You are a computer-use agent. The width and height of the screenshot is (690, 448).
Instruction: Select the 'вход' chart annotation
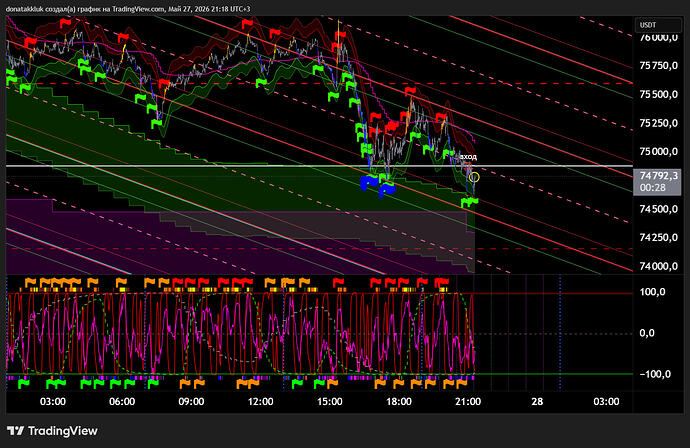point(468,157)
